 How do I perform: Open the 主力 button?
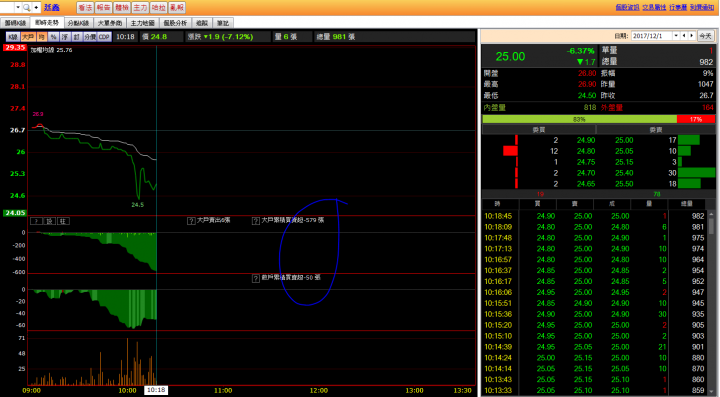point(140,7)
